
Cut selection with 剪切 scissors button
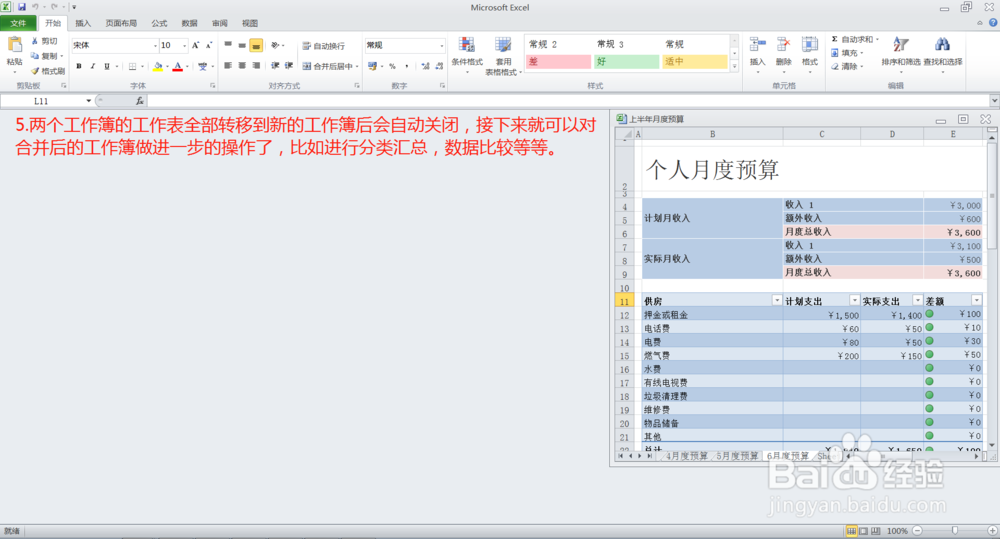[x=45, y=41]
